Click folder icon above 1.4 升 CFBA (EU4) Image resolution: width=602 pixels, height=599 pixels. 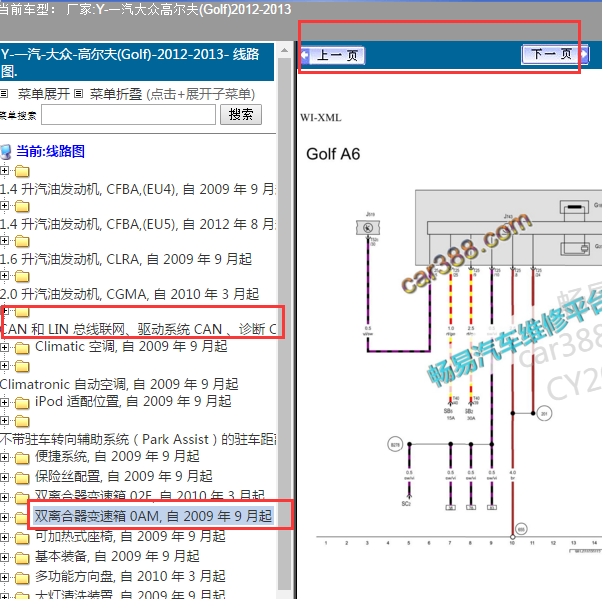click(22, 171)
